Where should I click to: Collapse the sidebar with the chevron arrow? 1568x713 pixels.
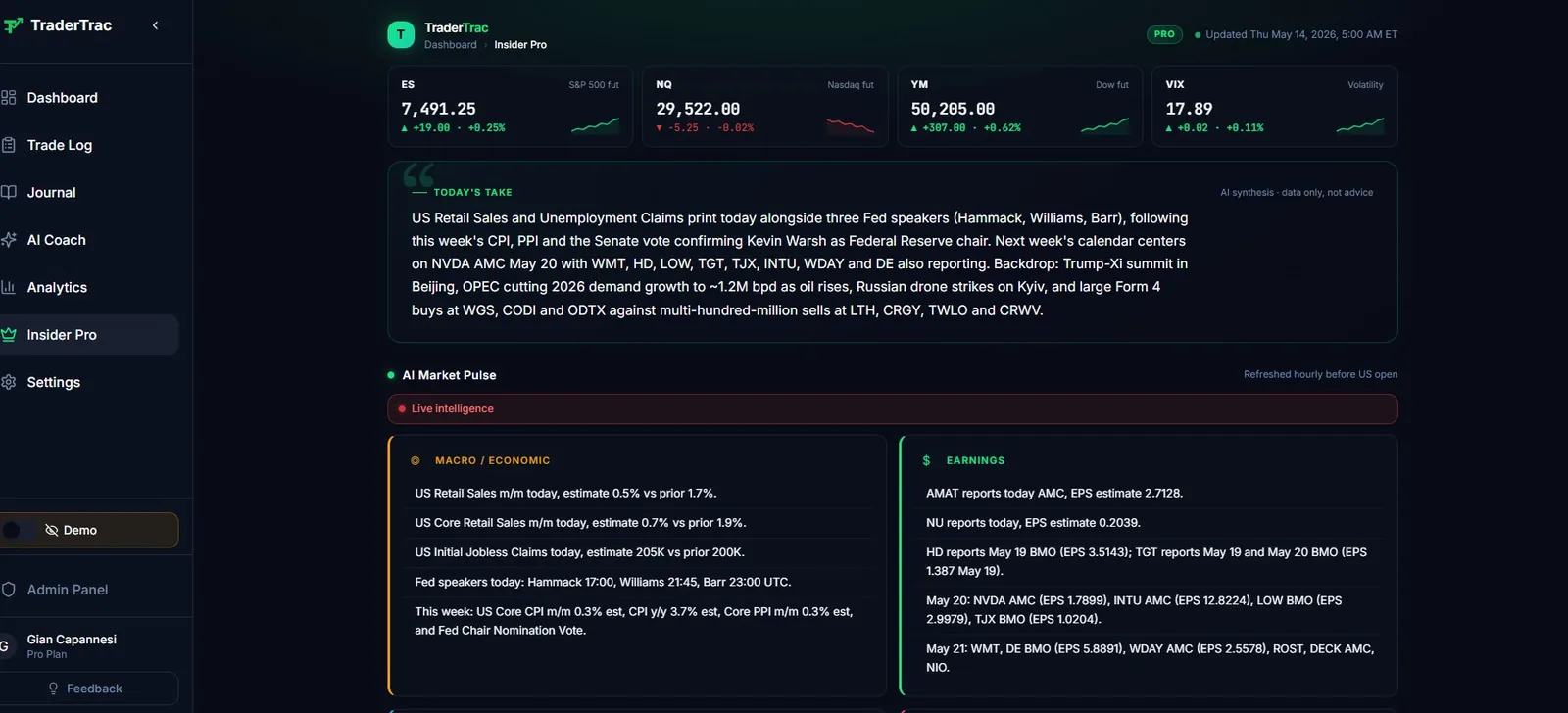click(155, 25)
